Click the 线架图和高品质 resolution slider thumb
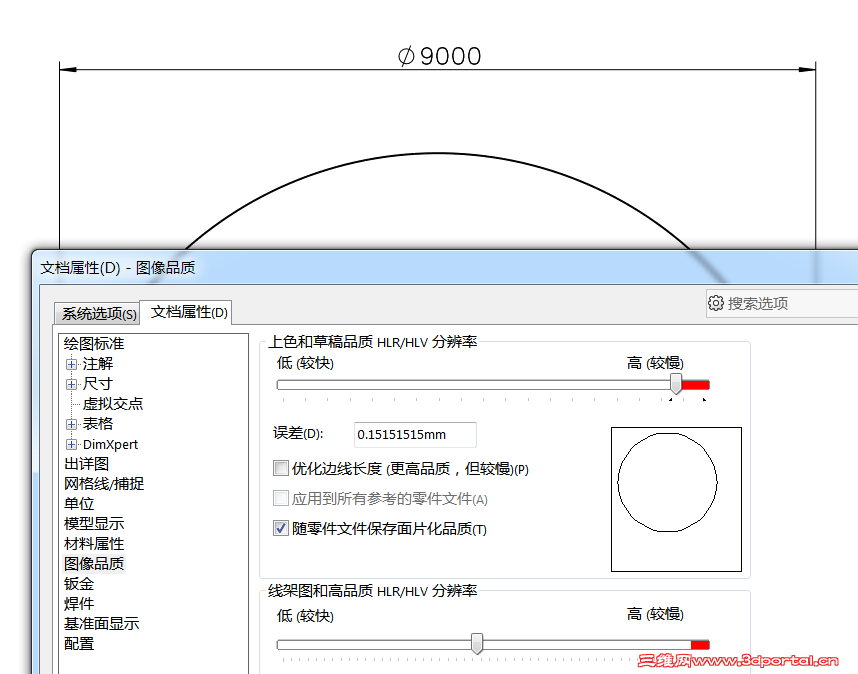 pyautogui.click(x=477, y=643)
